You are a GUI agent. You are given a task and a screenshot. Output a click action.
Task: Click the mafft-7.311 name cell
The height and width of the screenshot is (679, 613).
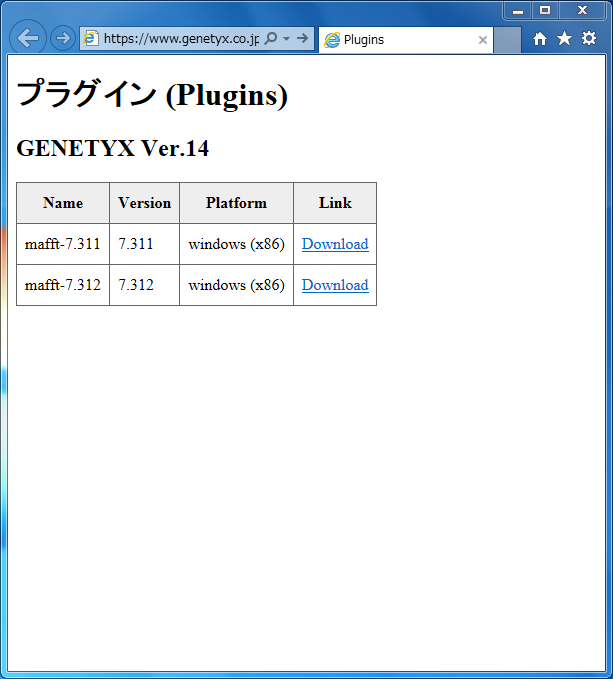click(63, 244)
